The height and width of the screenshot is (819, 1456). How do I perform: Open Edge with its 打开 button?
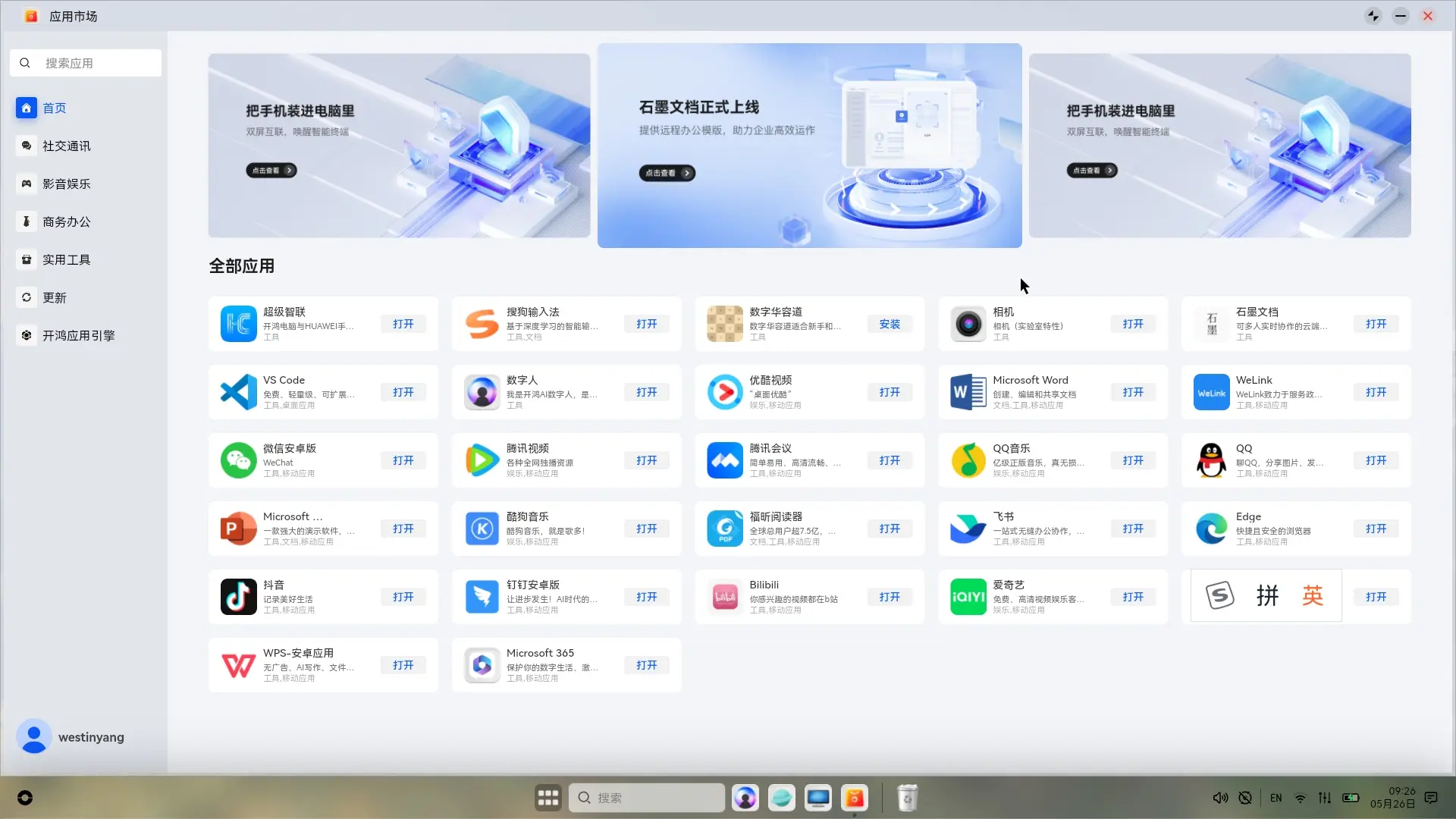(1376, 529)
